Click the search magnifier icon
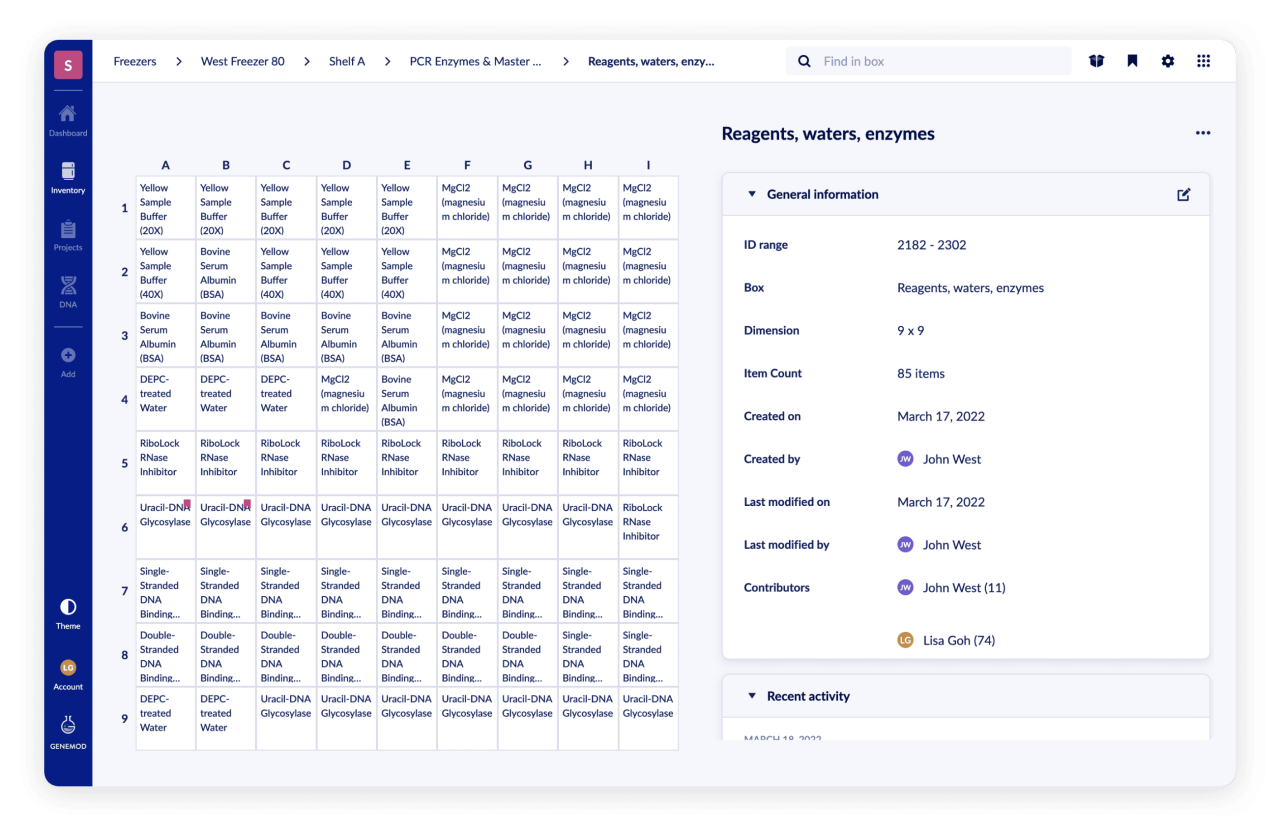 point(804,61)
